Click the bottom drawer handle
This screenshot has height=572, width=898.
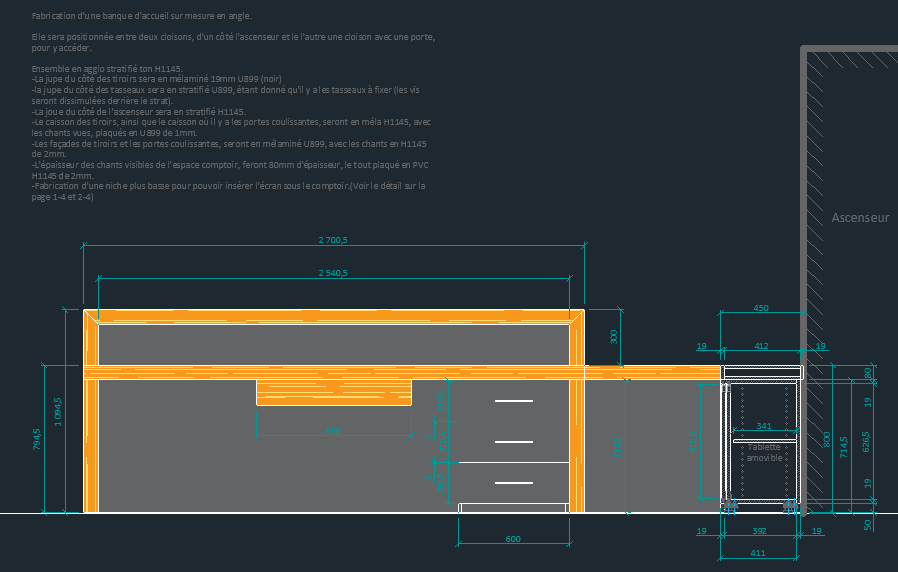point(514,483)
